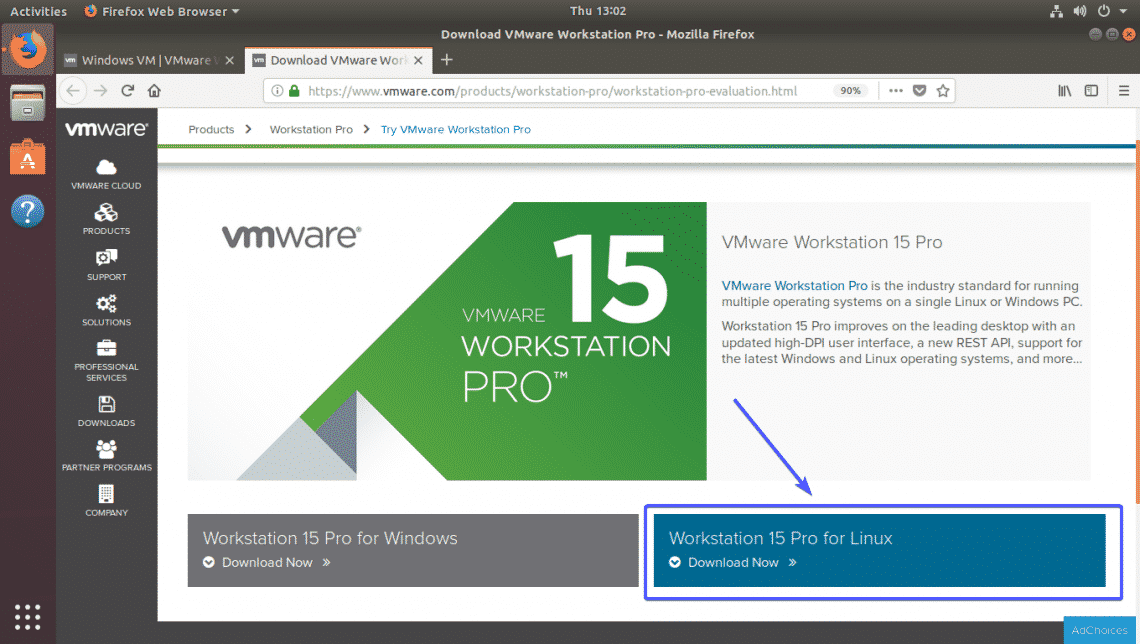1140x644 pixels.
Task: Open a new tab with plus button
Action: click(447, 60)
